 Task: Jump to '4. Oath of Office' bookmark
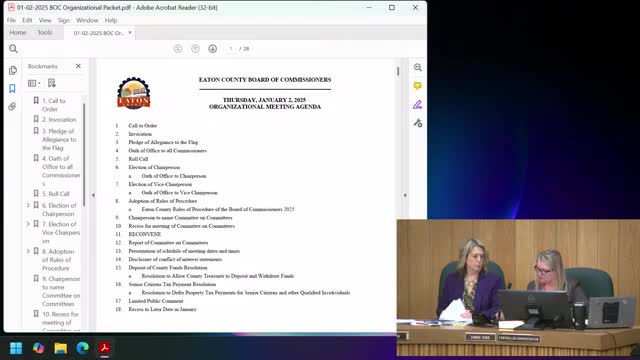tap(61, 171)
